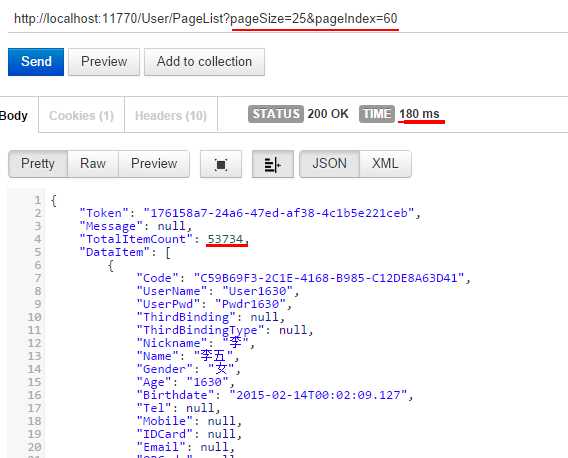The height and width of the screenshot is (458, 568).
Task: Click the "IDCard" key
Action: [165, 434]
